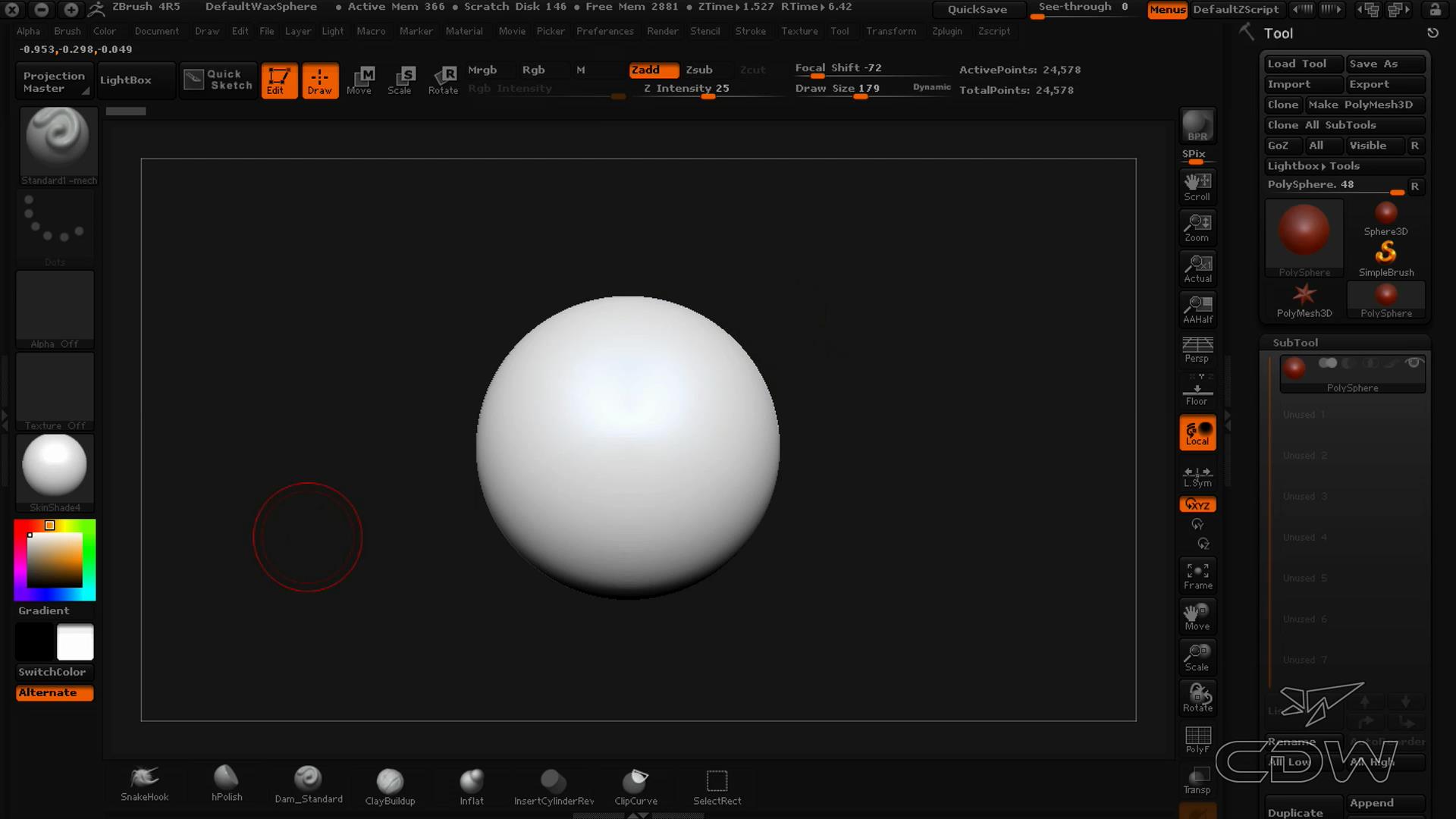Toggle PolySphere subtool eye visibility
This screenshot has height=819, width=1456.
1414,363
